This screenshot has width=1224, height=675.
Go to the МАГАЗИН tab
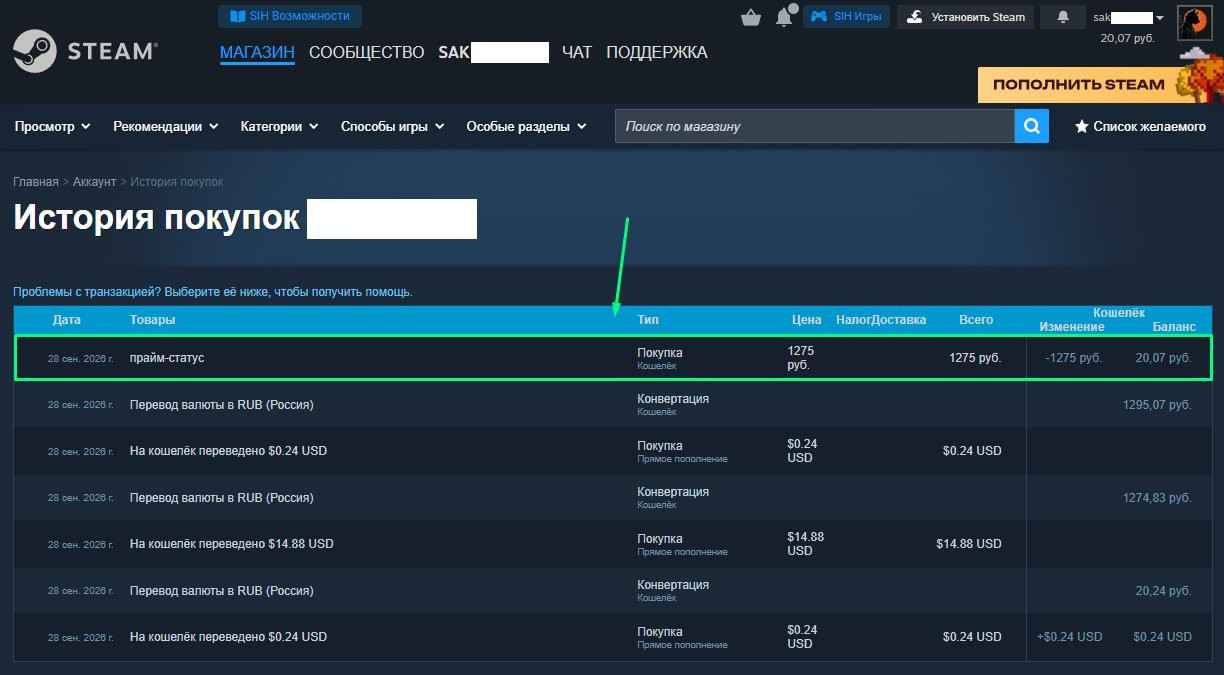coord(257,52)
